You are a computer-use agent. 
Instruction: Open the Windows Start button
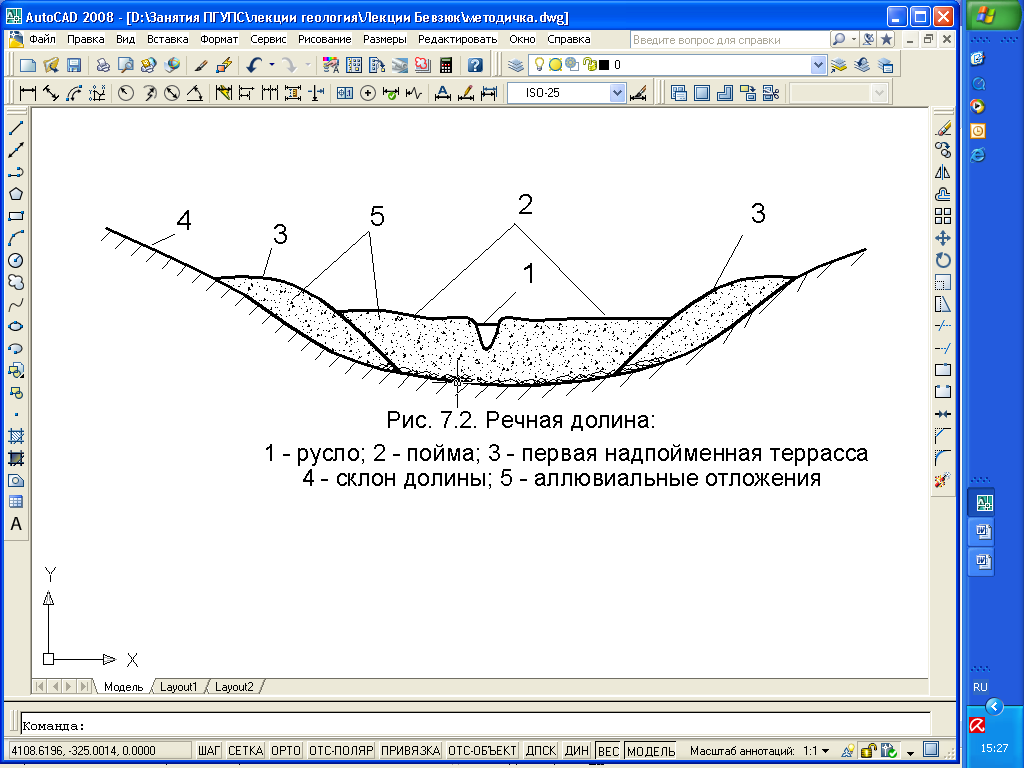(x=994, y=15)
